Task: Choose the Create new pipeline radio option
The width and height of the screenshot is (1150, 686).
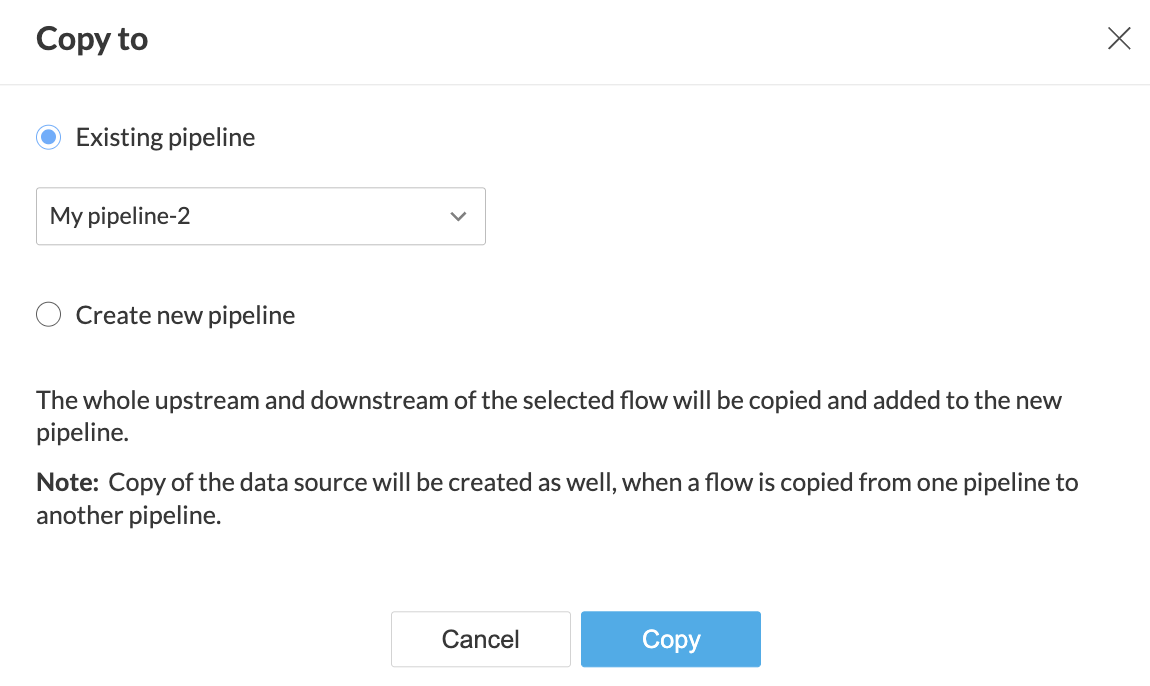Action: point(48,316)
